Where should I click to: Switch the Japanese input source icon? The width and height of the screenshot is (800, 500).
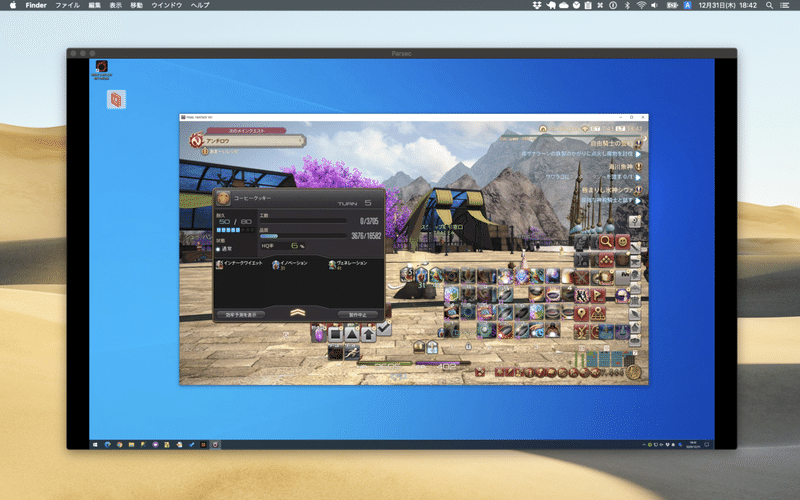(x=687, y=5)
